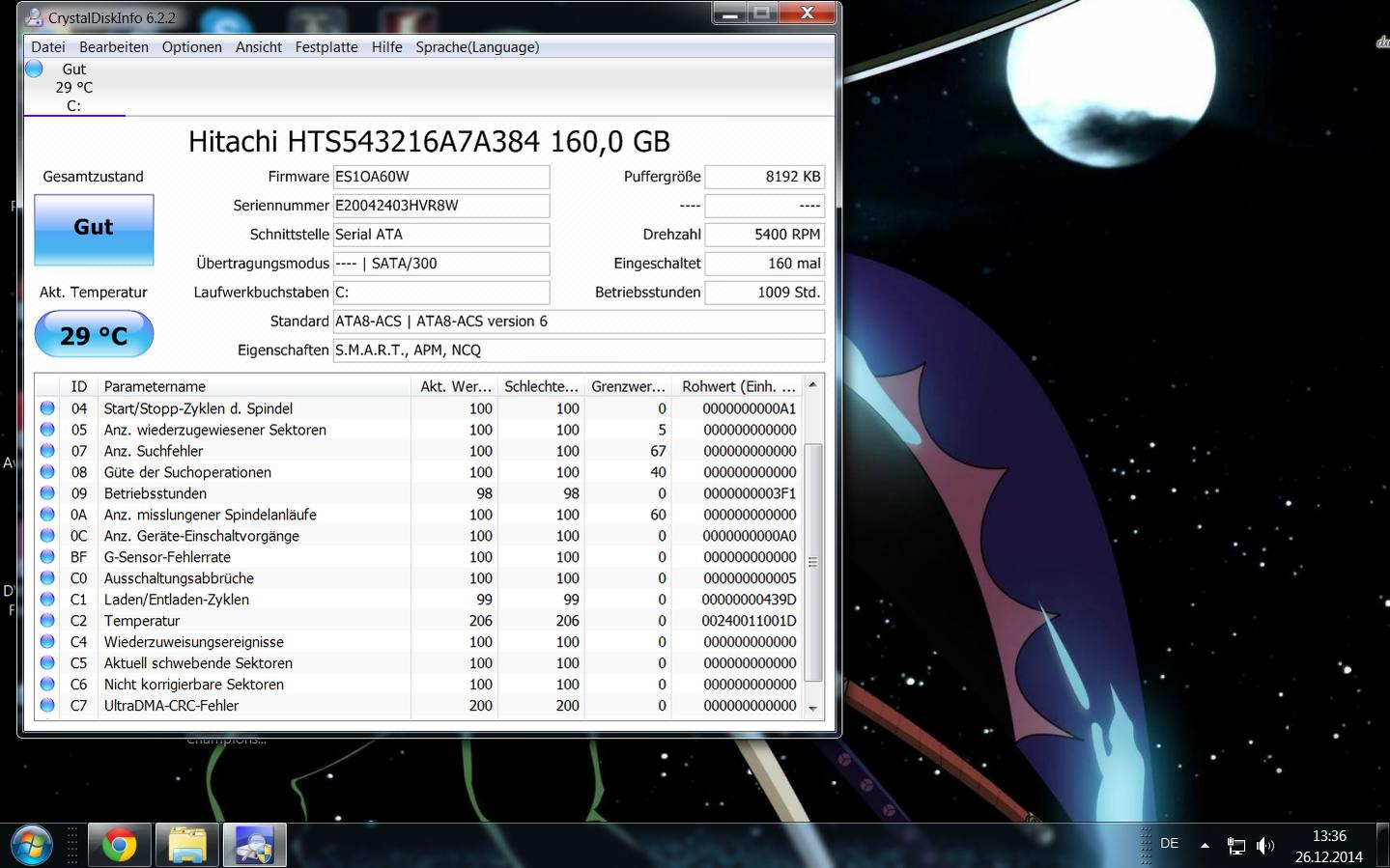
Task: Open the Windows Start menu
Action: coord(30,846)
